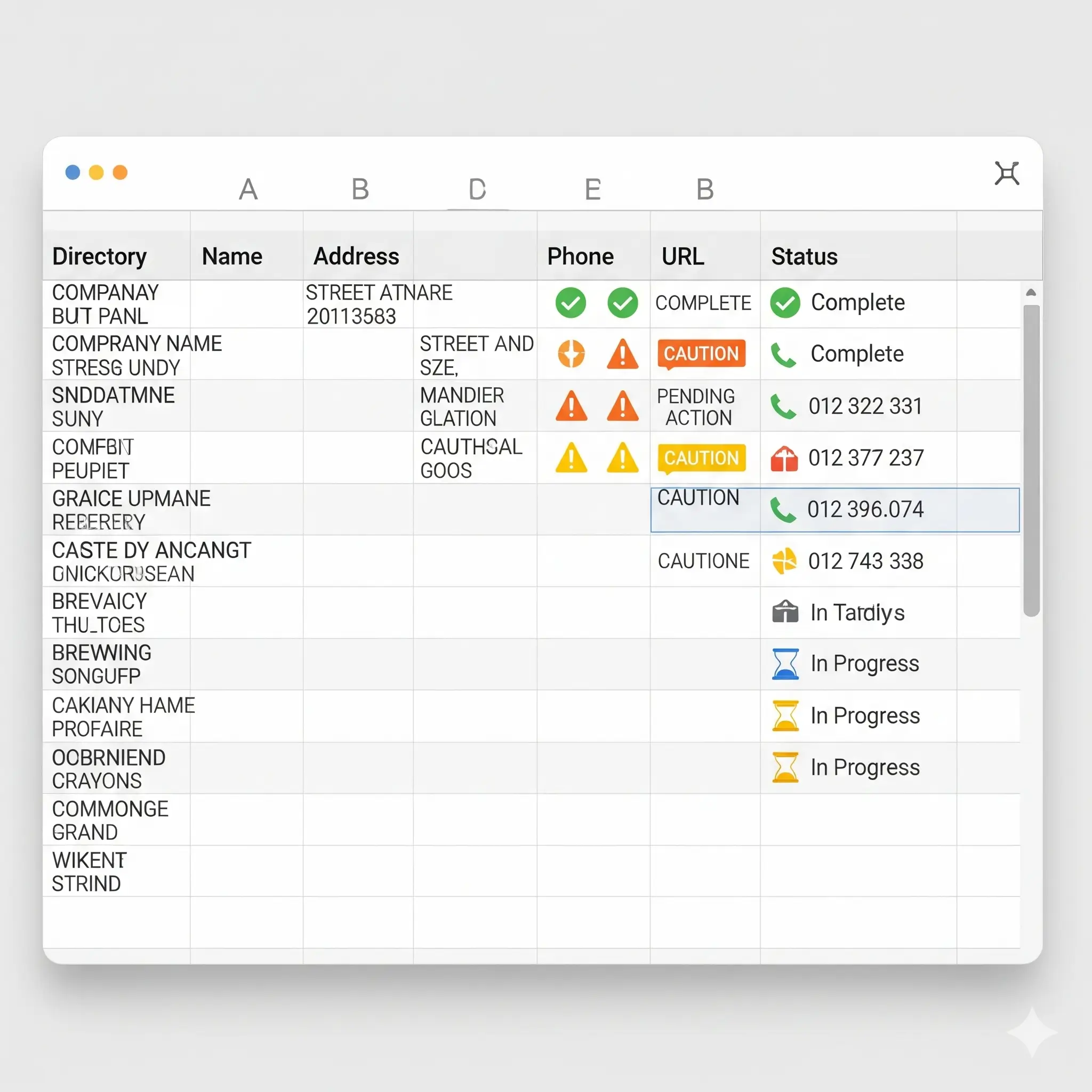Click the CAUTIONE cell
Viewport: 1092px width, 1092px height.
pos(705,561)
